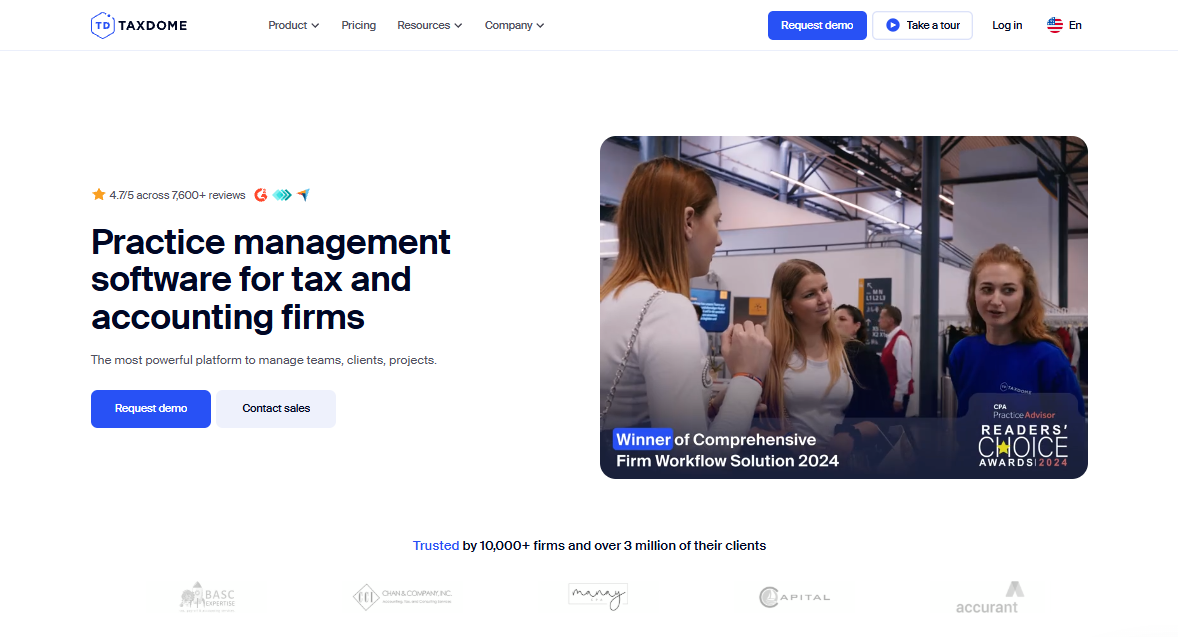Click the Contact sales button
The image size is (1178, 637).
(276, 409)
